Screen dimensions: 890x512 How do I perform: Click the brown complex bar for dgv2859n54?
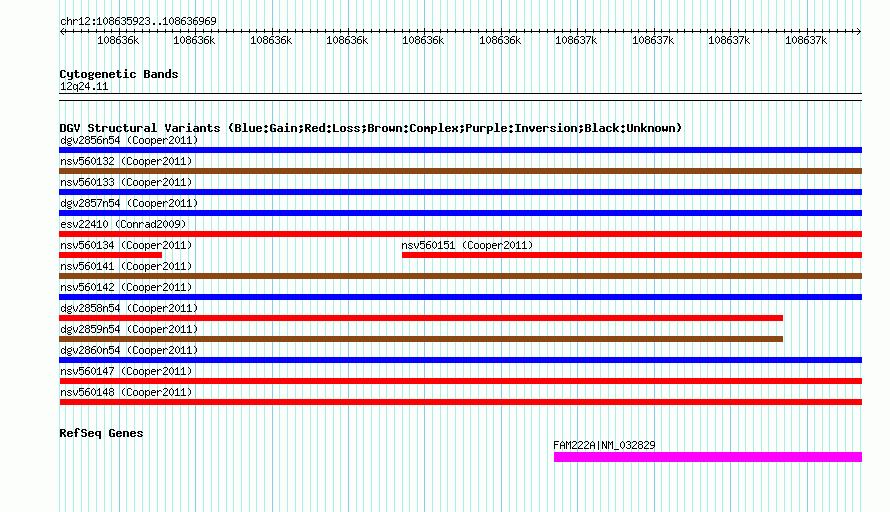click(421, 339)
